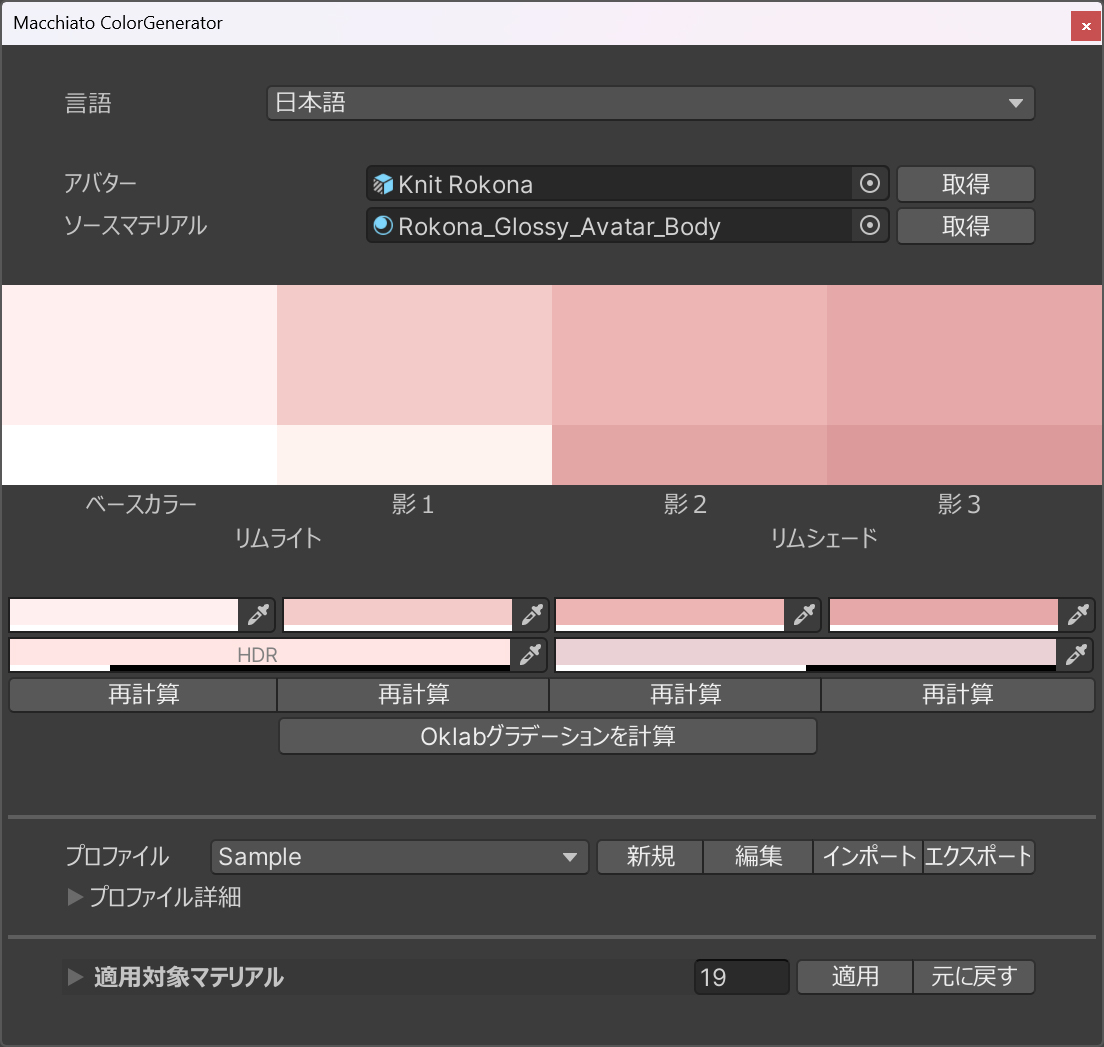Open the 影3 color swatch field
The height and width of the screenshot is (1047, 1104).
tap(943, 615)
